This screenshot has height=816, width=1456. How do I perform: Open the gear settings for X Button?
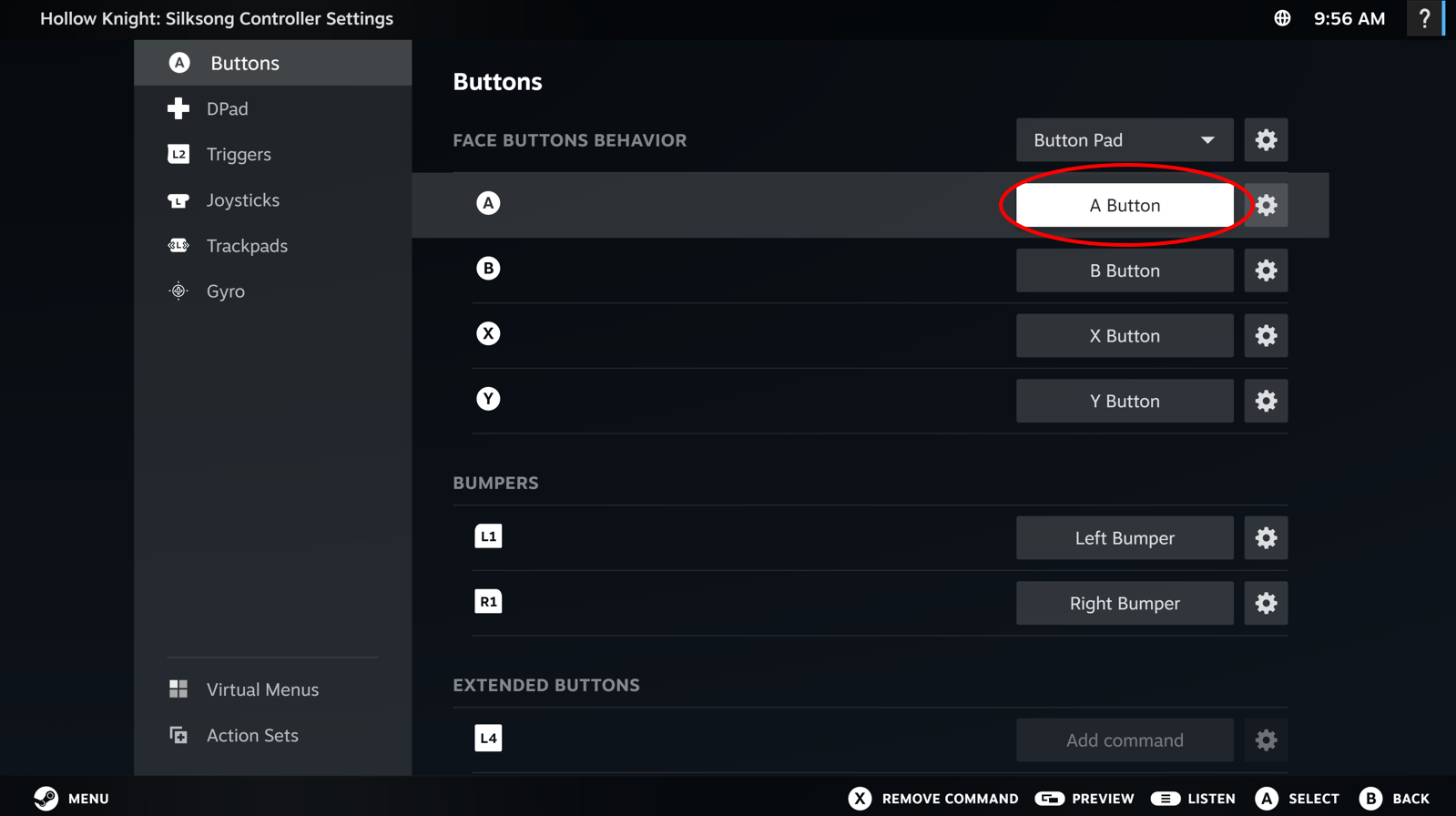1266,336
